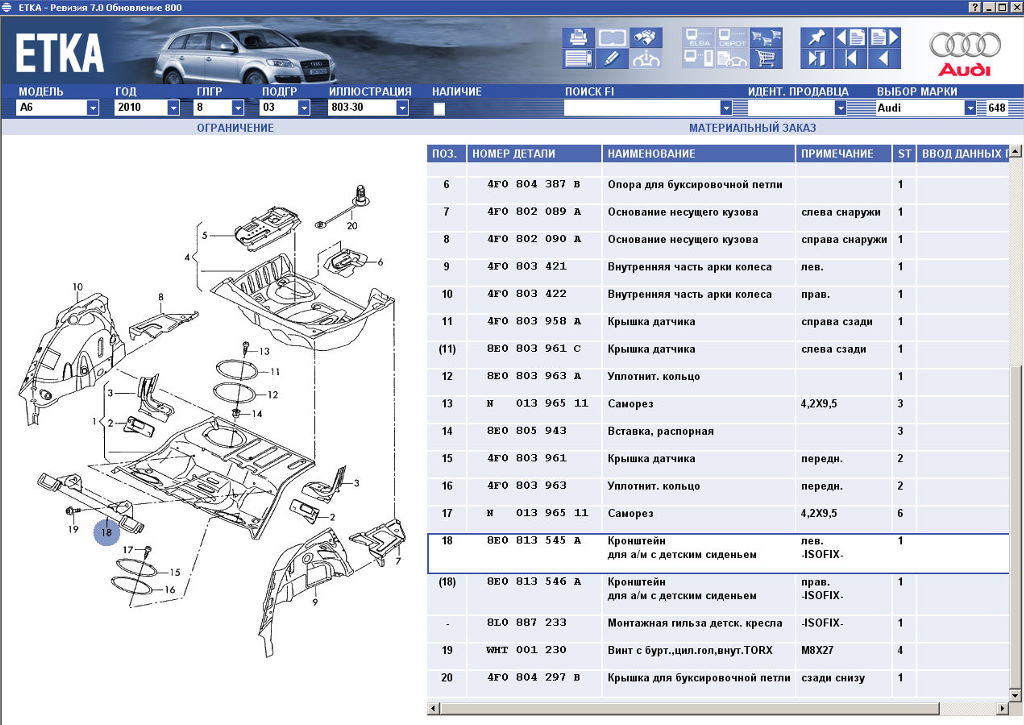Screen dimensions: 1024x725
Task: Select the Монтажная гильза детск. кресла row
Action: click(x=718, y=623)
